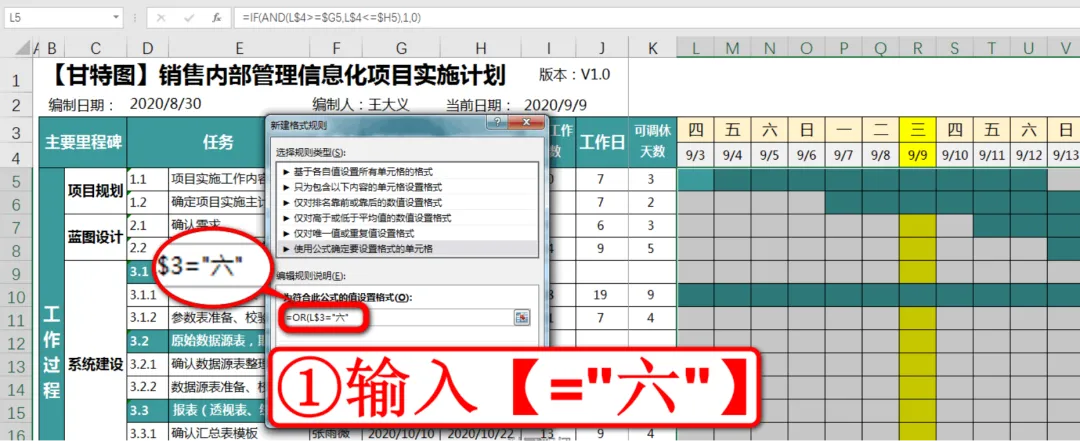This screenshot has width=1080, height=441.
Task: Click the 项目规划 milestone cell
Action: coord(96,192)
